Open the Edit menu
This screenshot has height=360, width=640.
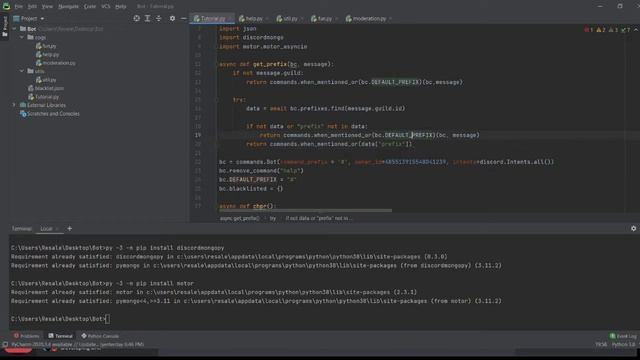click(x=32, y=7)
